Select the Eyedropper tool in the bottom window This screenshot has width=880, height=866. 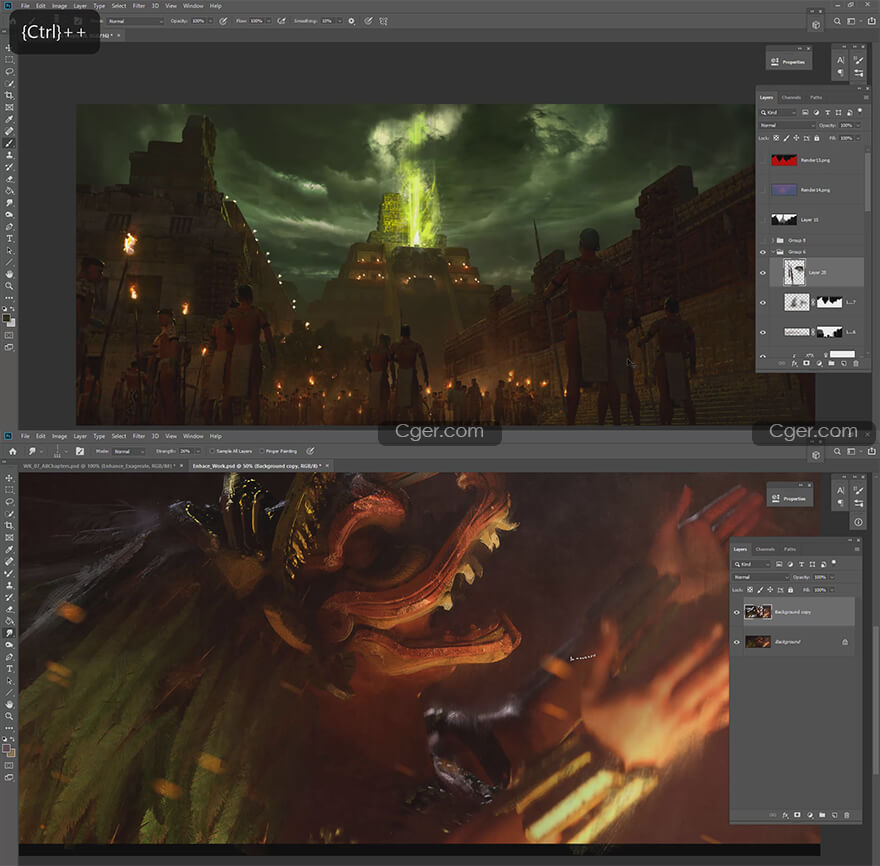click(x=10, y=549)
